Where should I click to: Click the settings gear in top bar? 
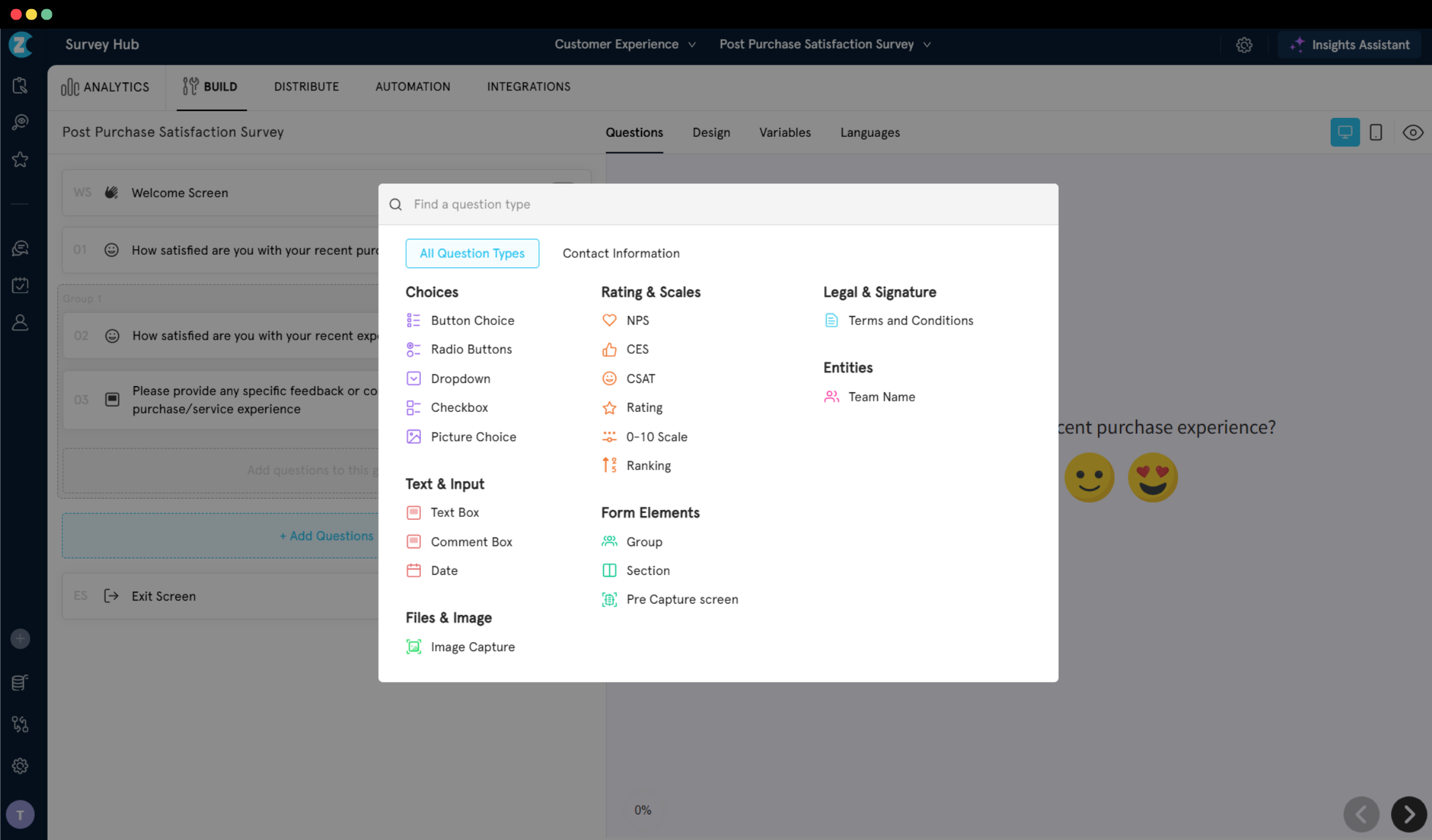[x=1244, y=45]
